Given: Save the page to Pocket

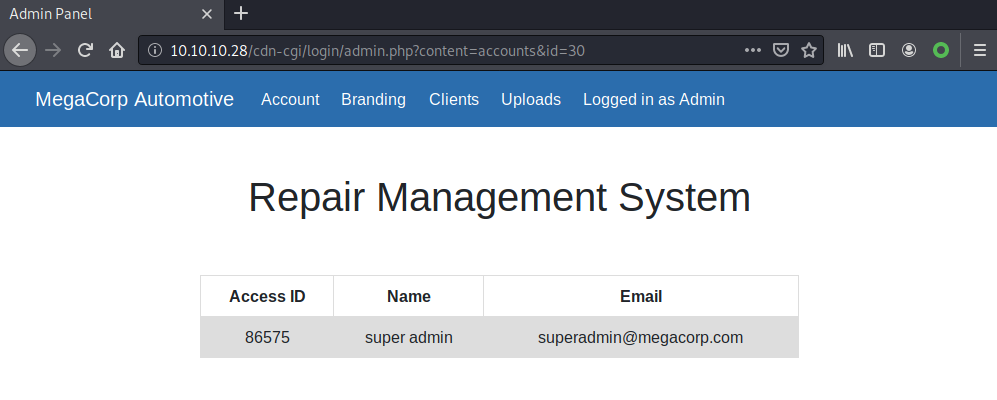Looking at the screenshot, I should 782,50.
